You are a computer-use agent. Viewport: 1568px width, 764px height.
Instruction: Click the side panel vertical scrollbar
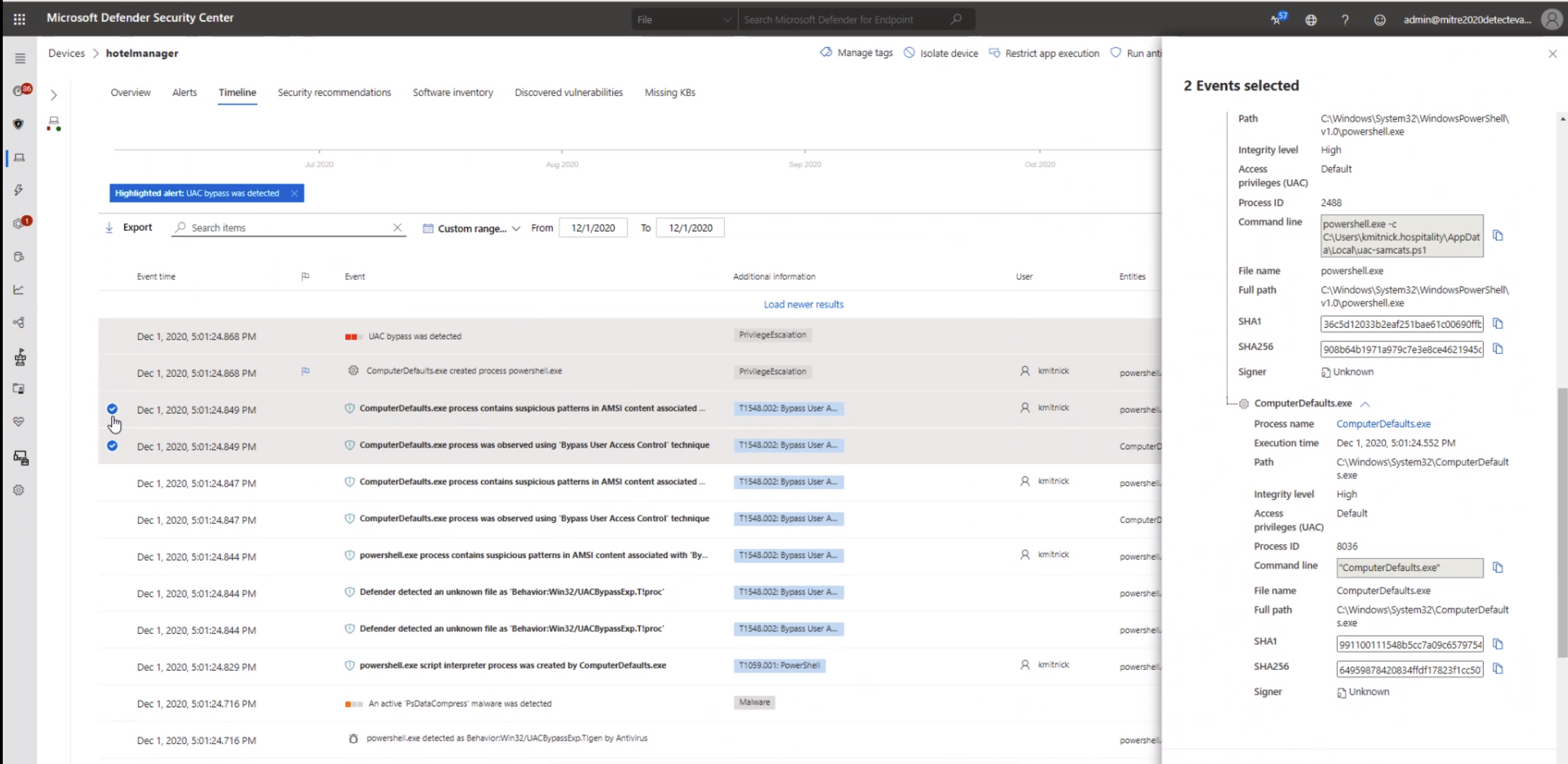coord(1562,522)
